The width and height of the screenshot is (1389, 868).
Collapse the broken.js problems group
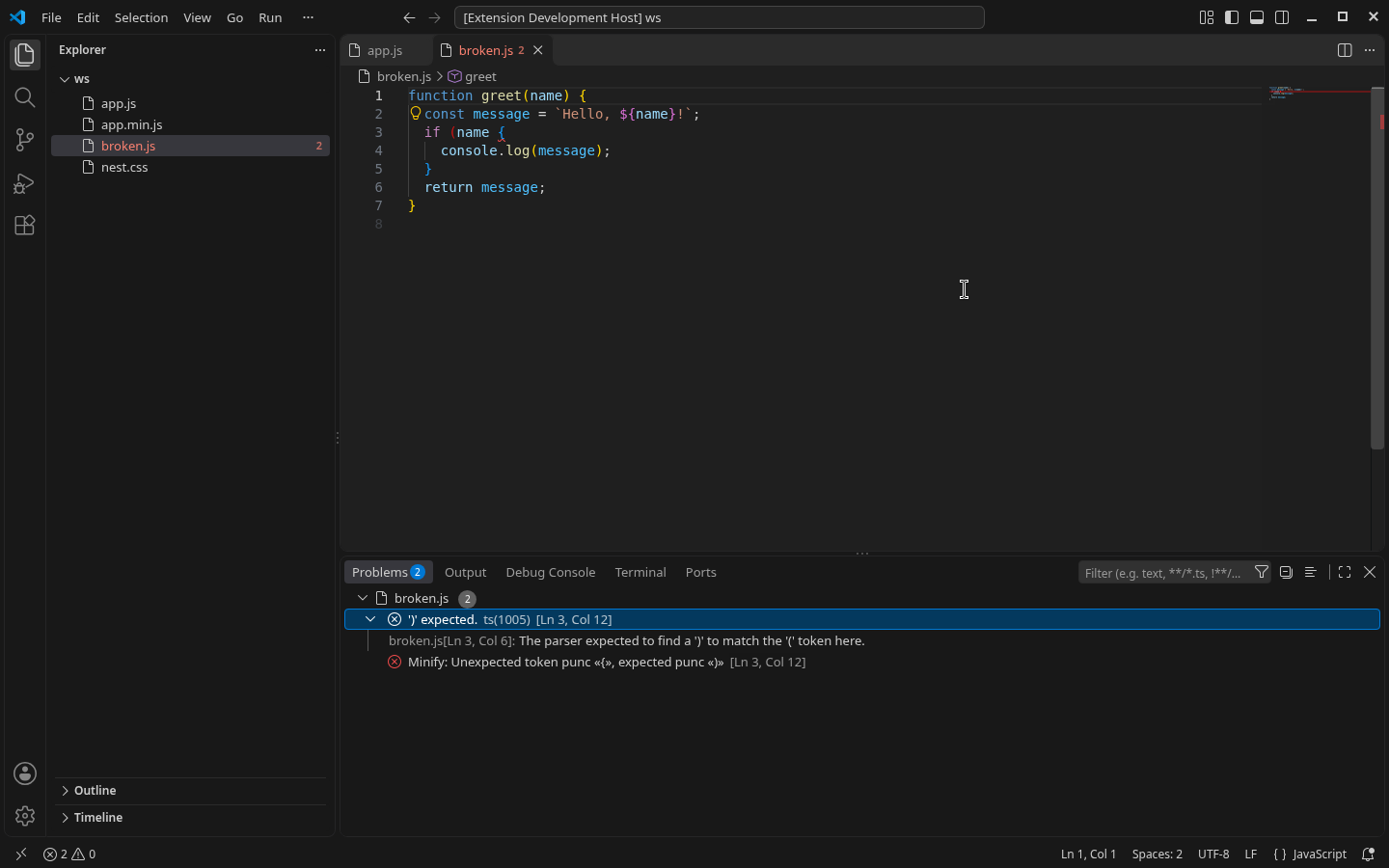pos(363,598)
